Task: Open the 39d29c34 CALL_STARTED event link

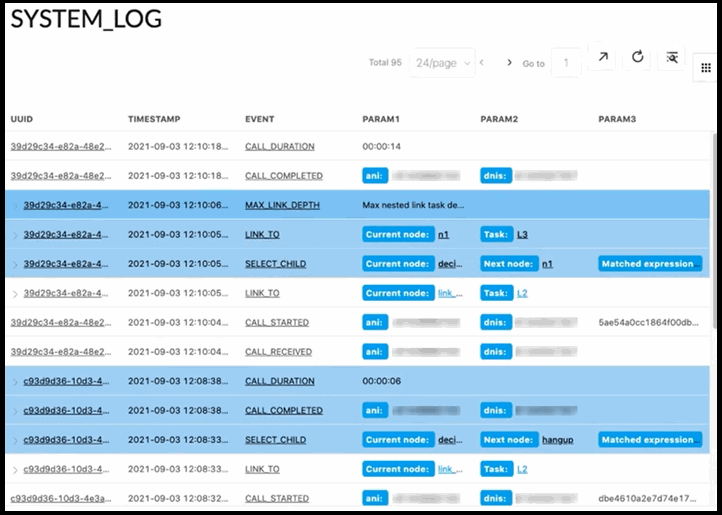Action: [277, 322]
